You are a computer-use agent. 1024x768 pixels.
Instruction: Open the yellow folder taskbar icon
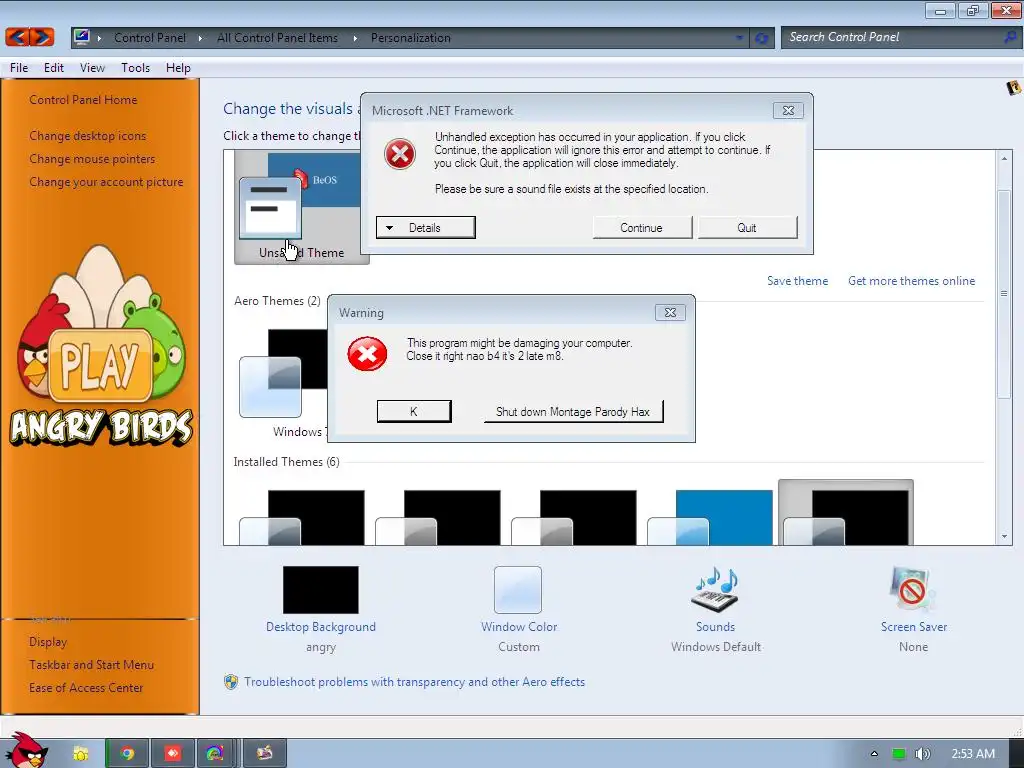(80, 754)
